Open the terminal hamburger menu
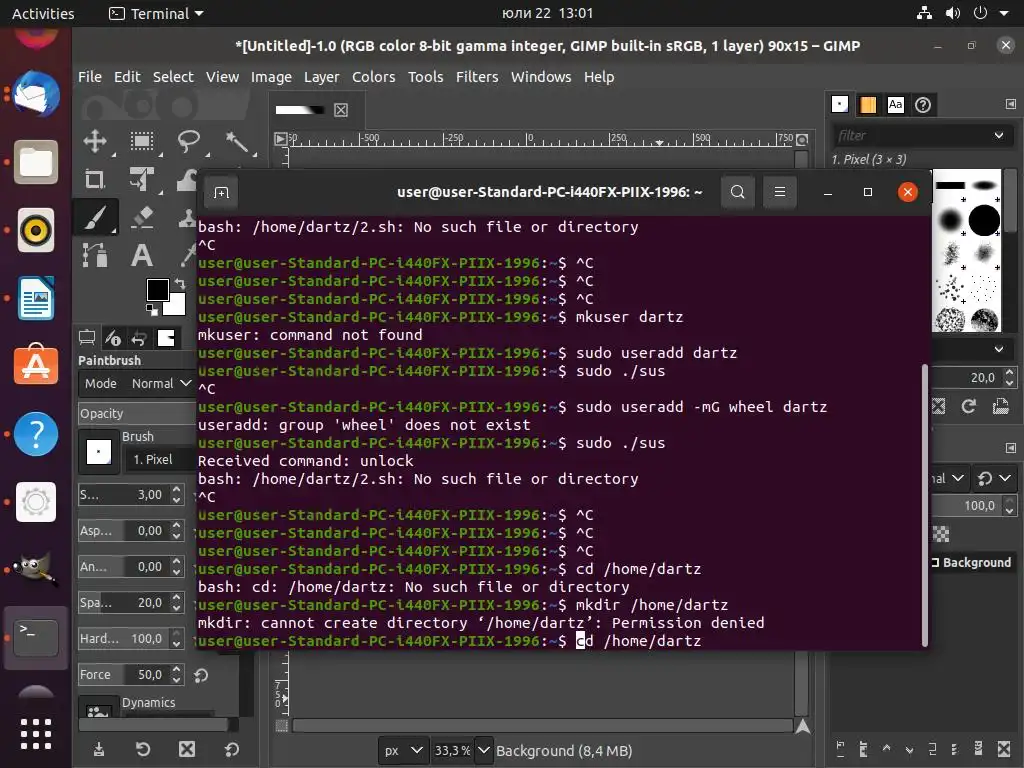Screen dimensions: 1024x768 click(780, 192)
